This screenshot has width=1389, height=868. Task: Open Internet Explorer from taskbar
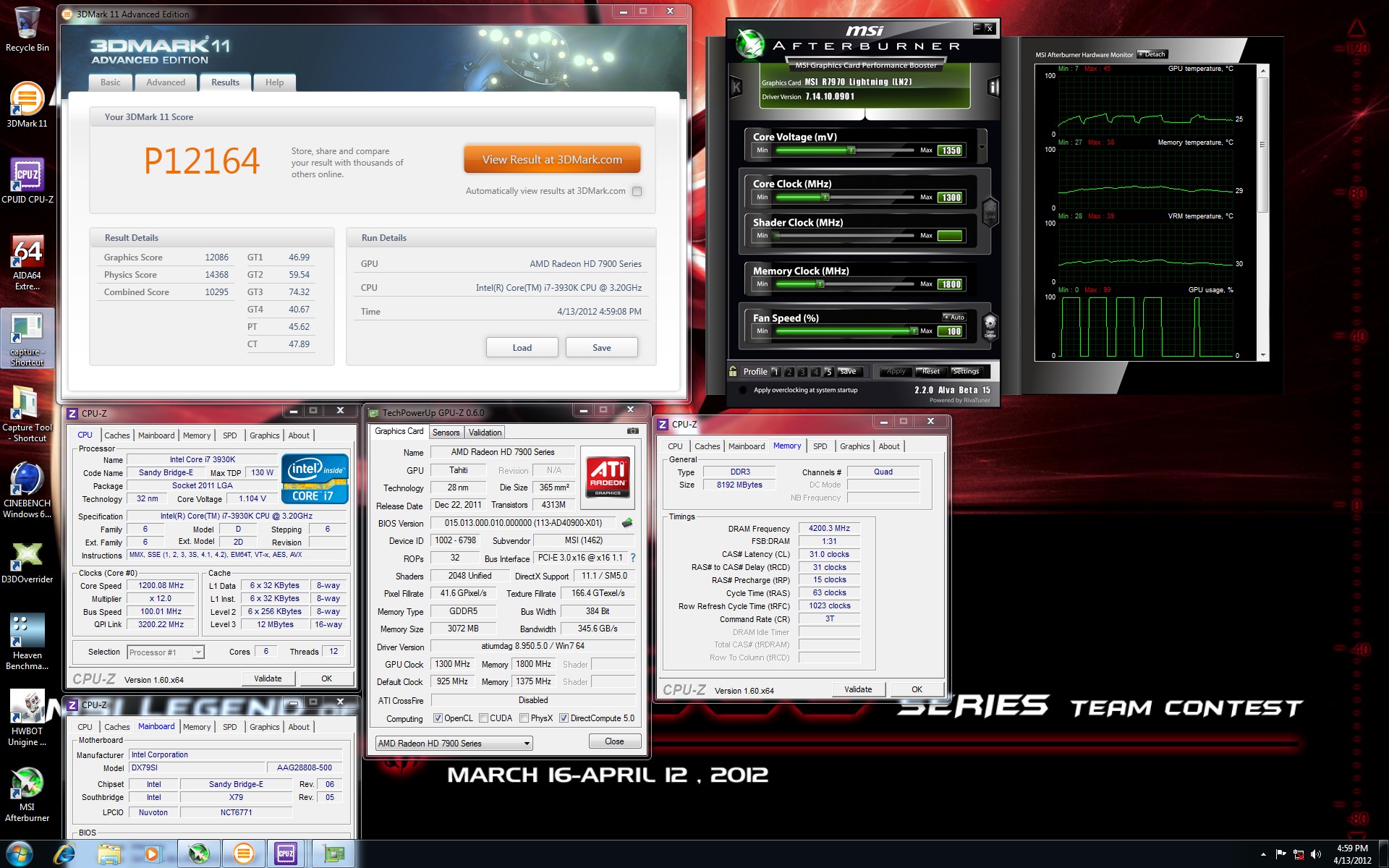click(x=64, y=854)
